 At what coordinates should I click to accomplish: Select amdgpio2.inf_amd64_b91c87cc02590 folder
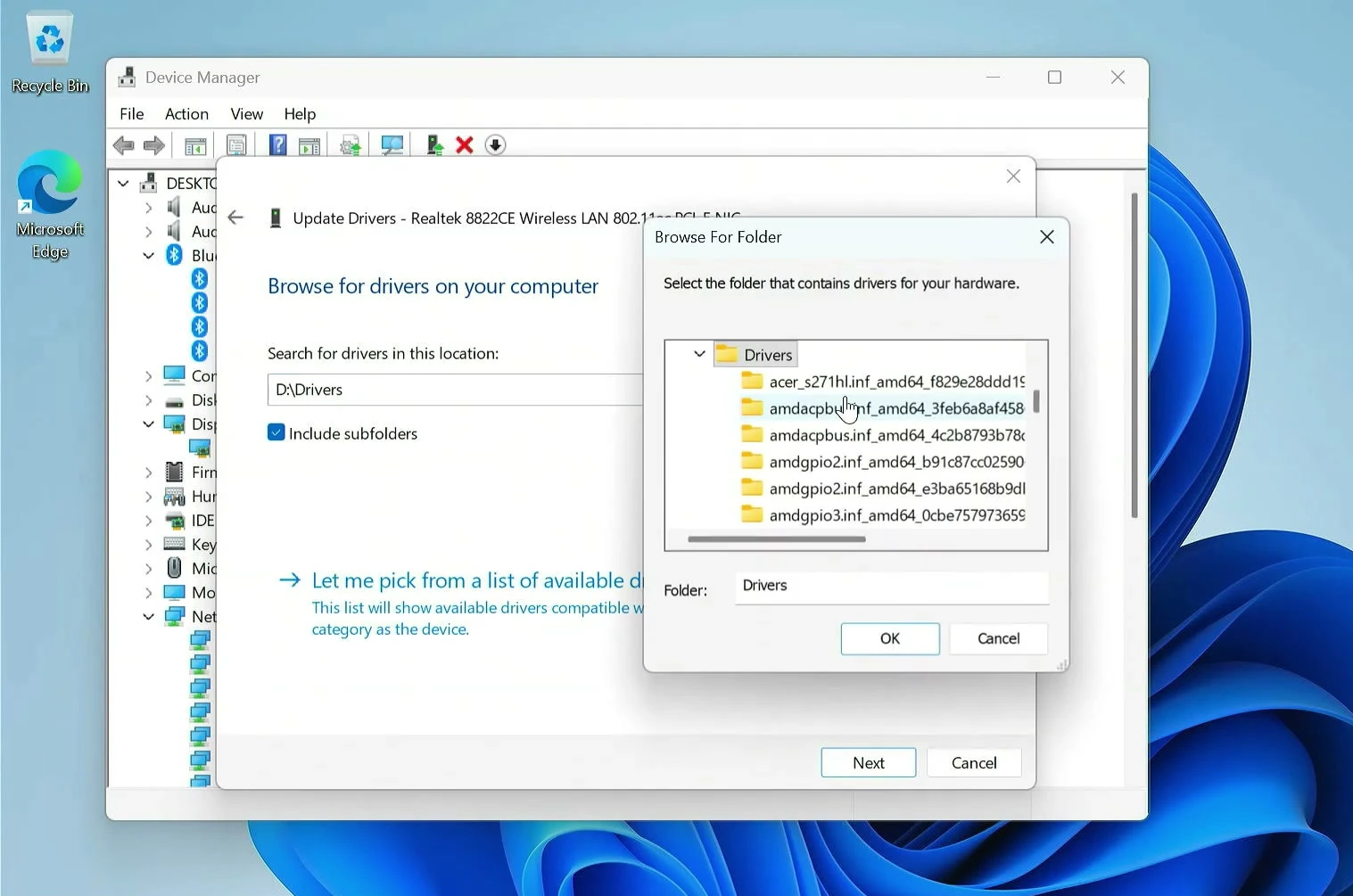tap(883, 462)
